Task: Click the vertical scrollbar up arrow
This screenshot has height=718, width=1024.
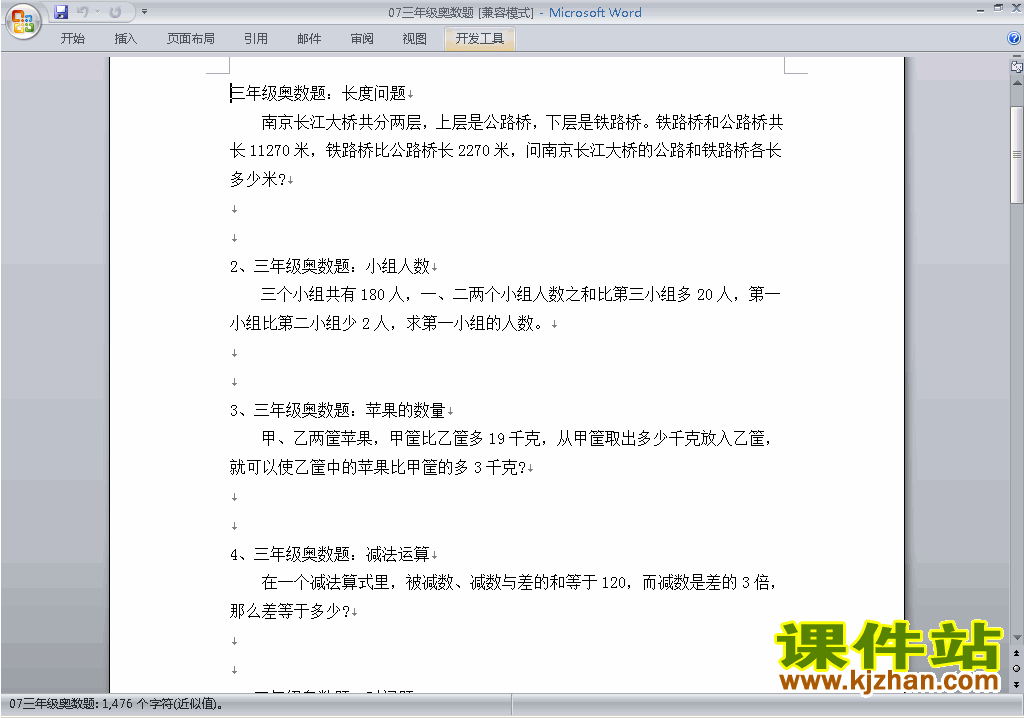Action: coord(1017,83)
